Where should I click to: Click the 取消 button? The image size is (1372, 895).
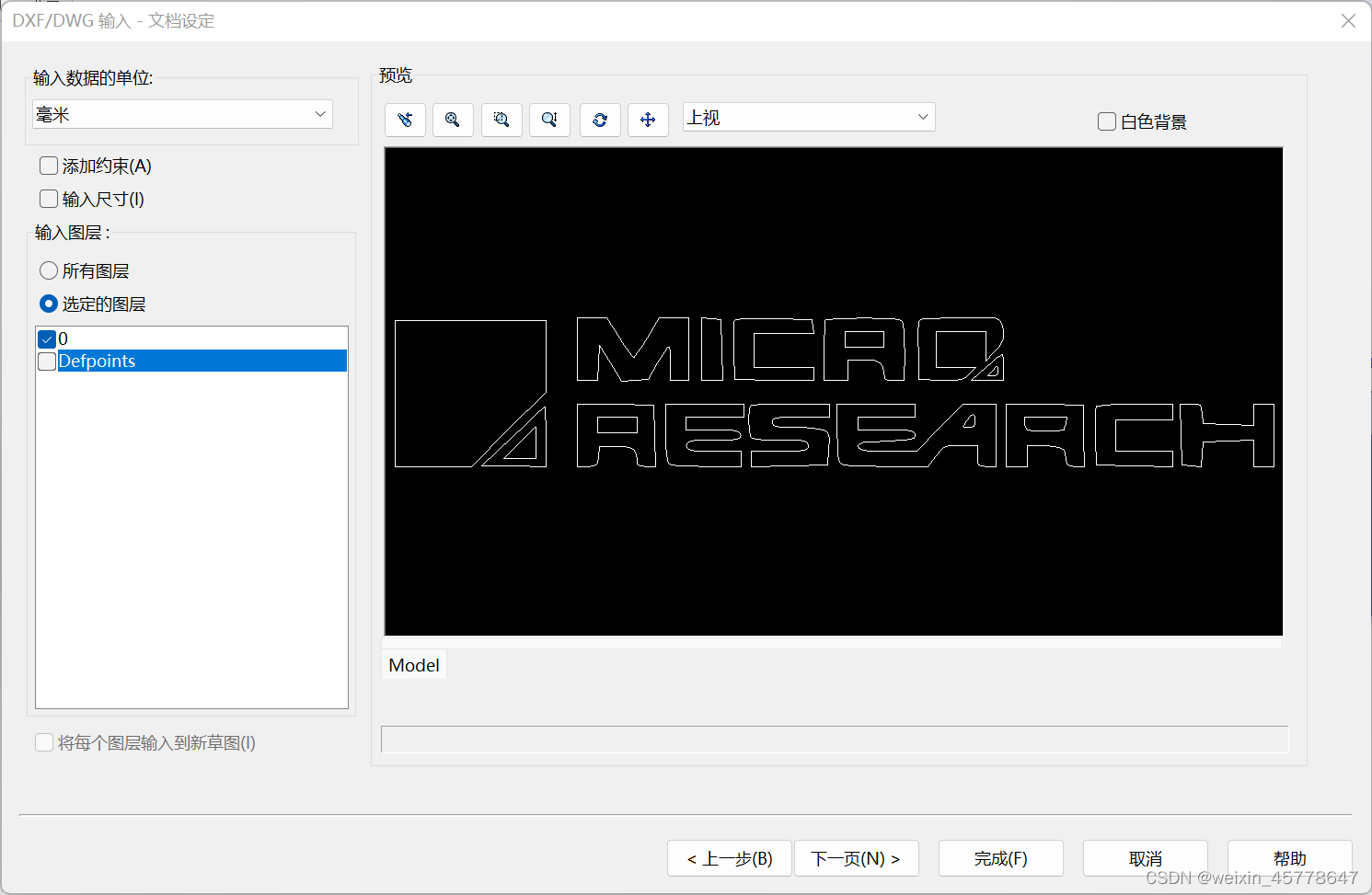(1146, 858)
